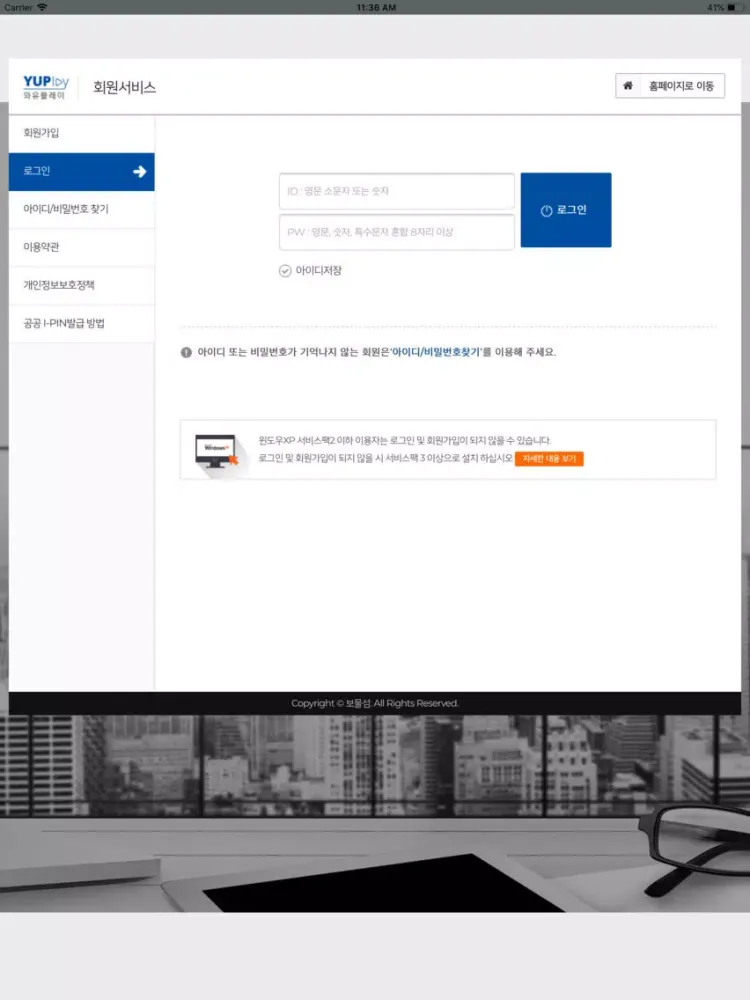Select the 로그인 sidebar item
Image resolution: width=750 pixels, height=1000 pixels.
click(x=82, y=172)
